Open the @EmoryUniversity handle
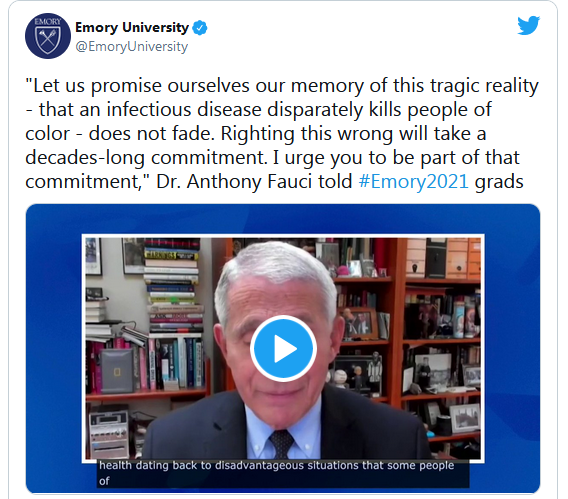Viewport: 568px width, 499px height. 131,47
